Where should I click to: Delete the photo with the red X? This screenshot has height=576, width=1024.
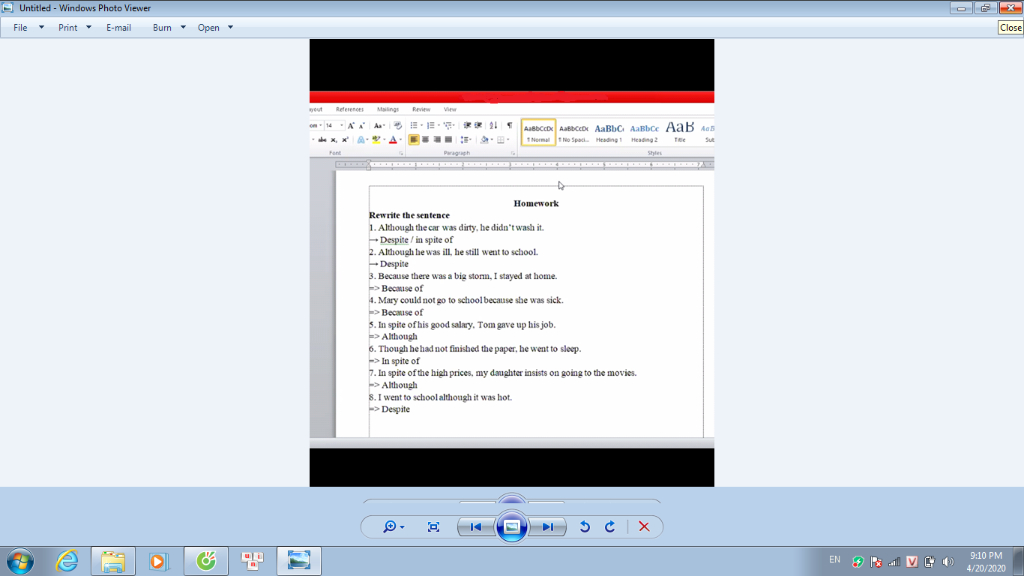click(644, 527)
